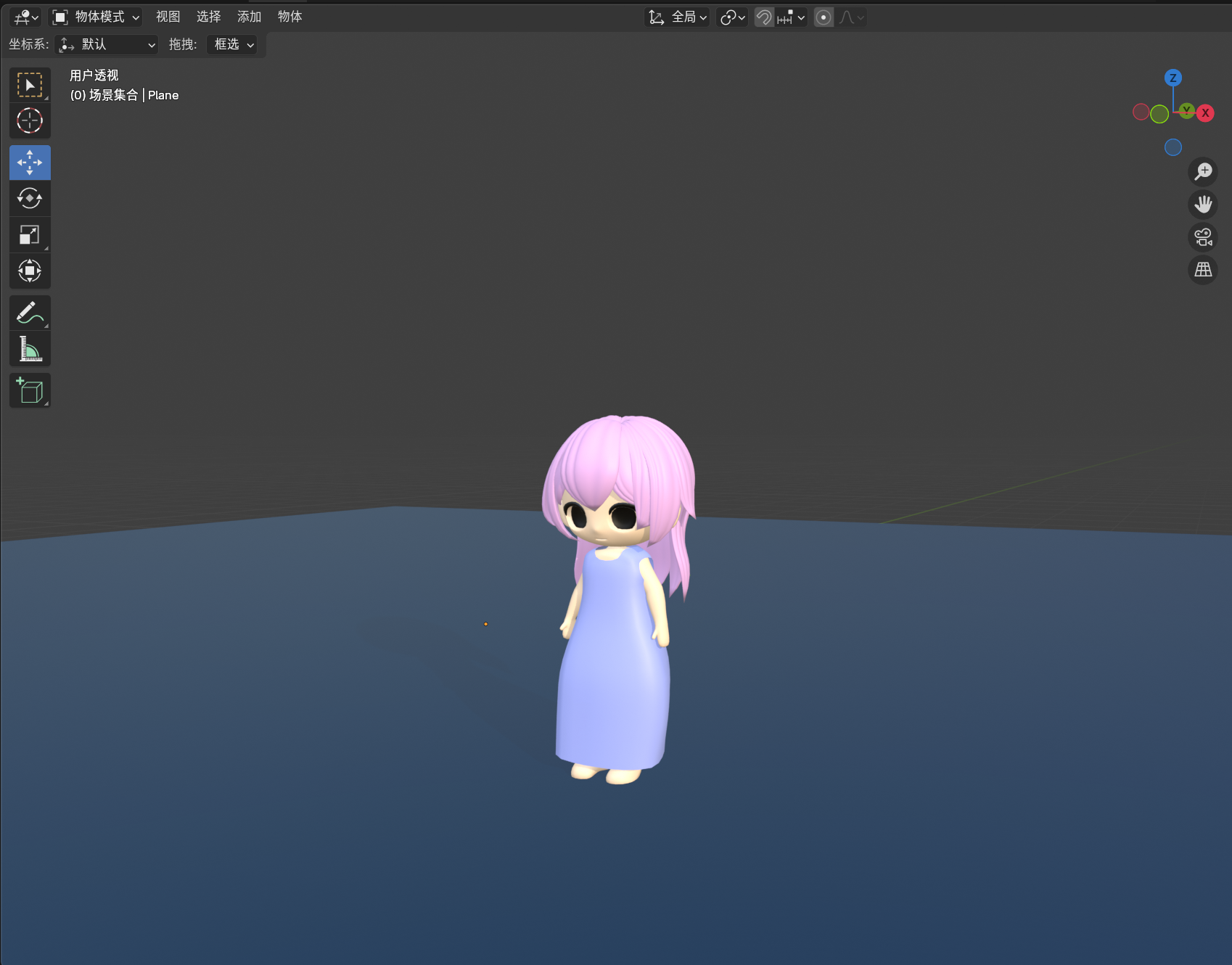
Task: Click the zoom magnifier button
Action: [x=1203, y=172]
